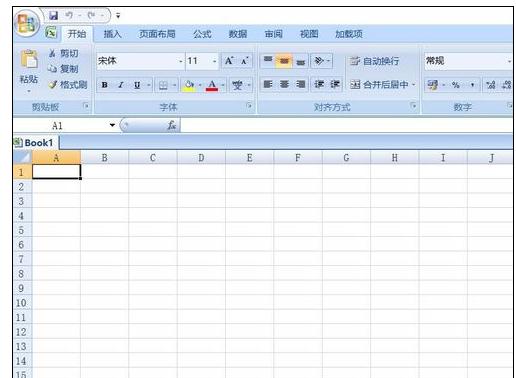Expand borders dropdown arrow
The height and width of the screenshot is (378, 516).
174,85
